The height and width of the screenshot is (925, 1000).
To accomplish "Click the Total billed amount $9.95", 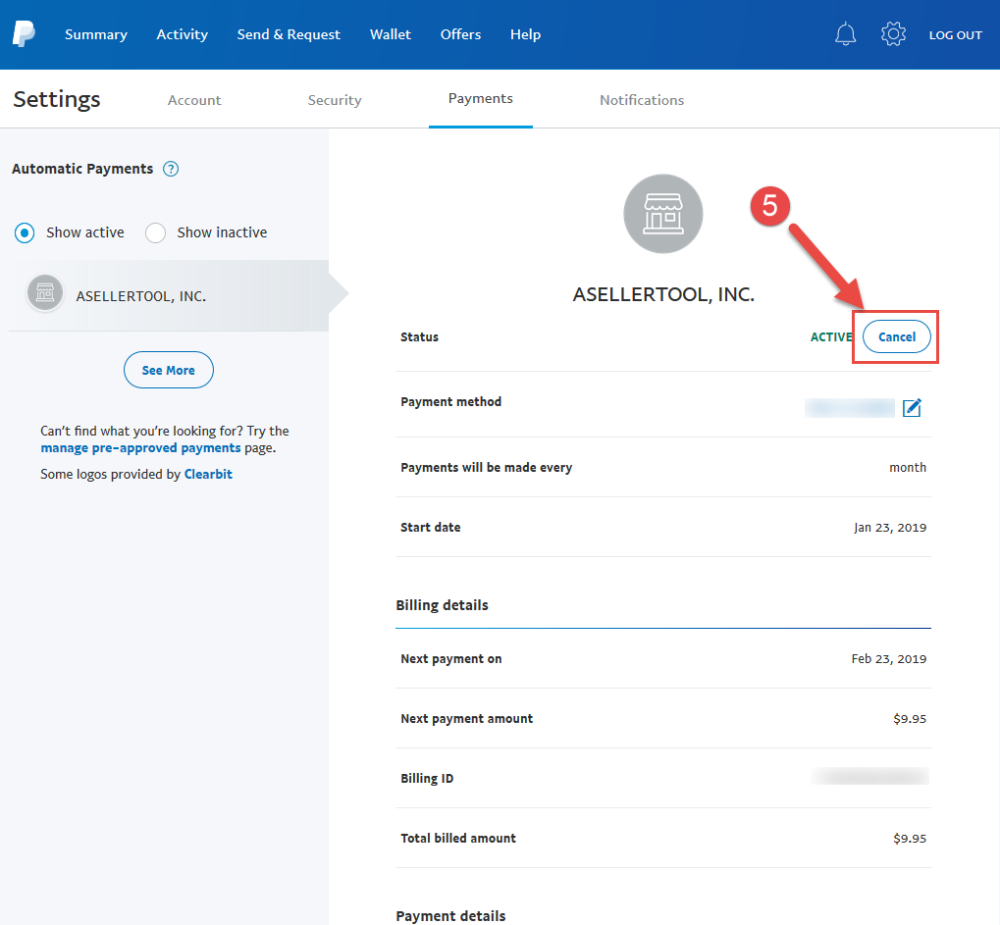I will [909, 839].
